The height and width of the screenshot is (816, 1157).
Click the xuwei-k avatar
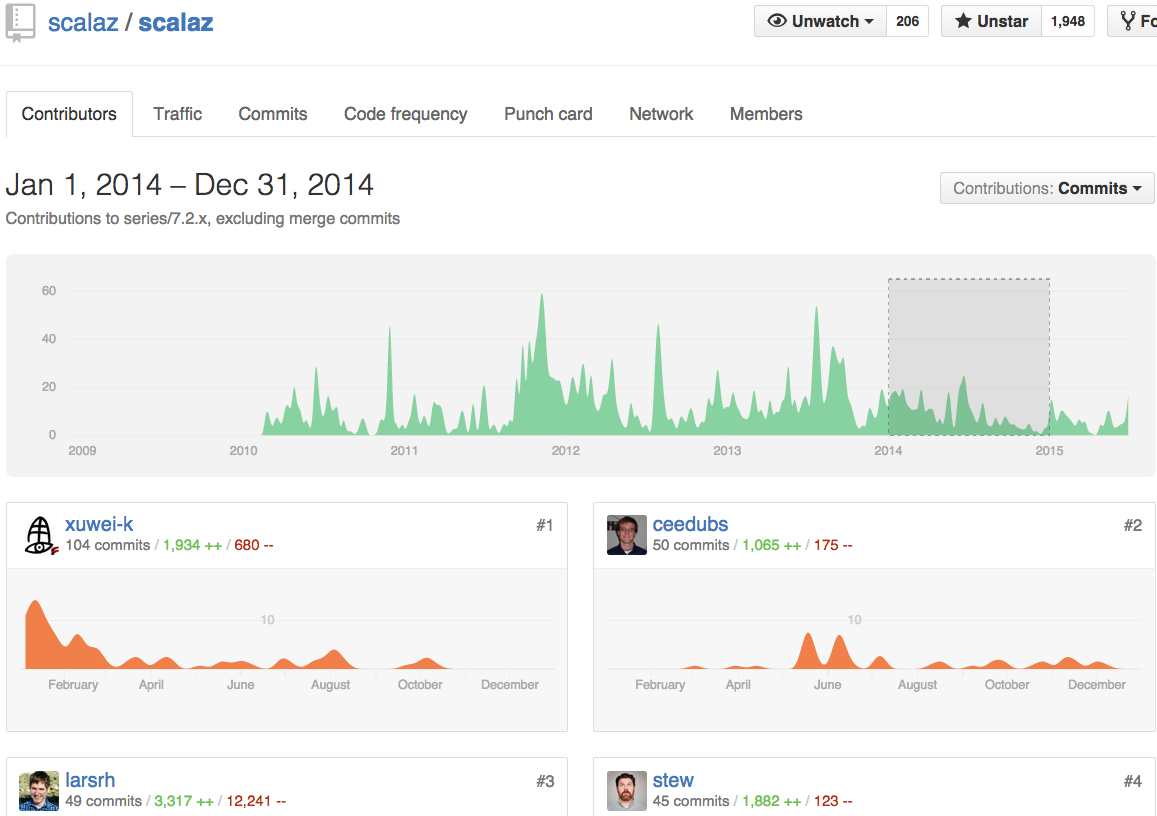(x=40, y=535)
